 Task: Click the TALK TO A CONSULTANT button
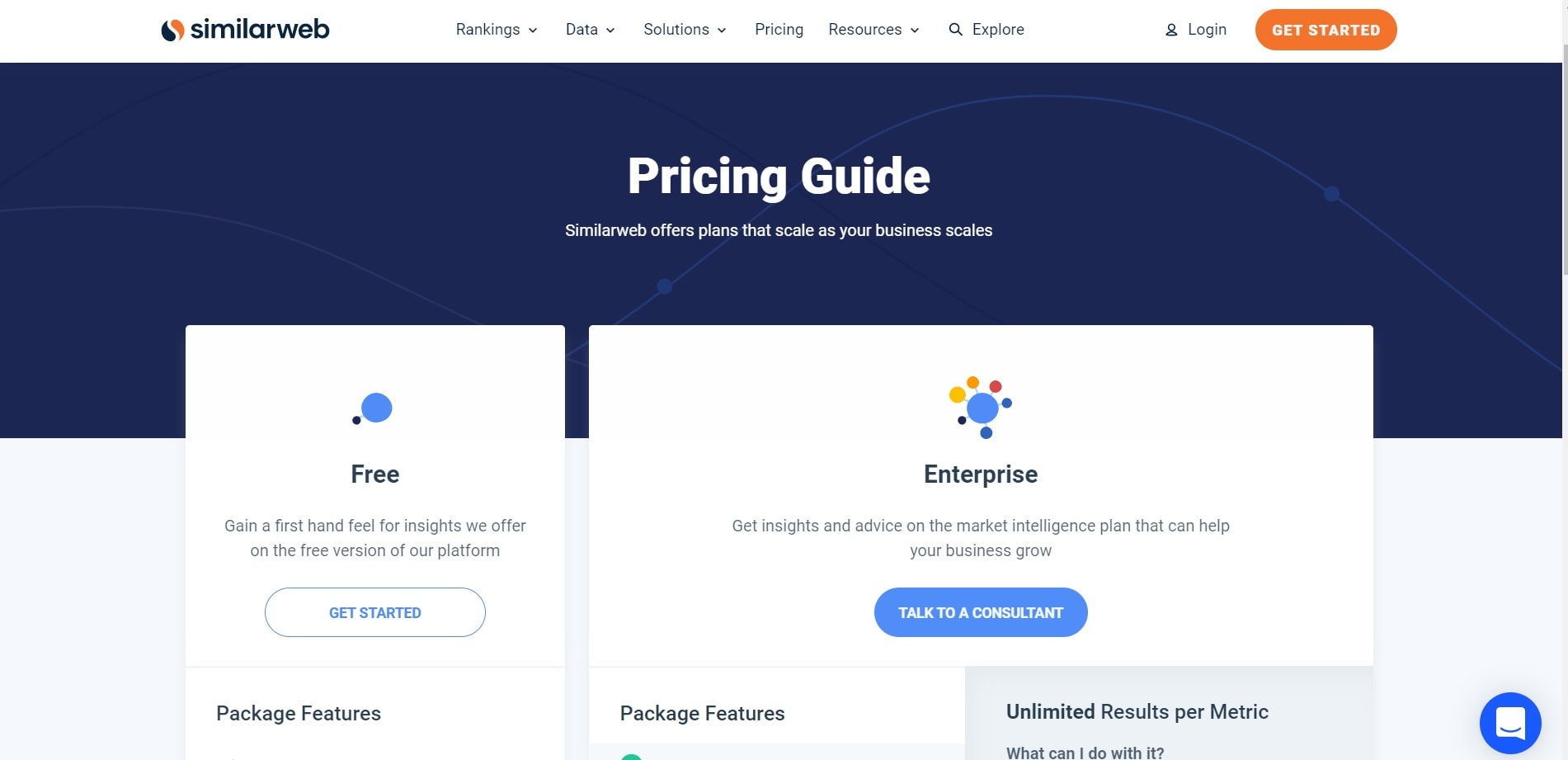click(x=981, y=612)
